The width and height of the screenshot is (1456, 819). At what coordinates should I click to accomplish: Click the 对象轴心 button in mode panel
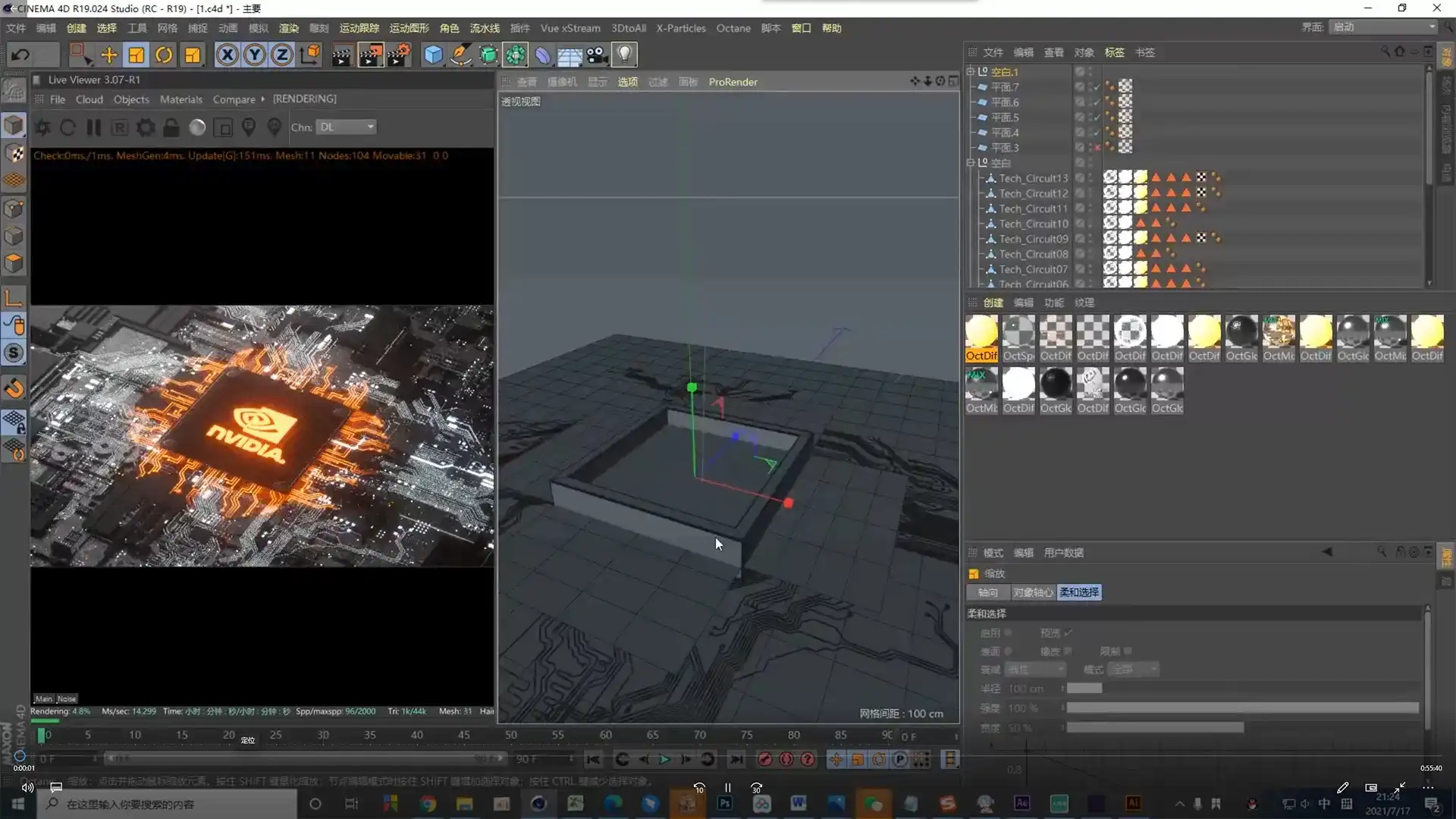1032,592
